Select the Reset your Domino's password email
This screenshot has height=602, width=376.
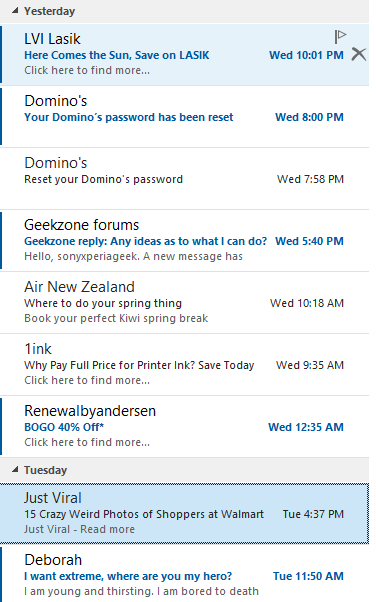184,179
